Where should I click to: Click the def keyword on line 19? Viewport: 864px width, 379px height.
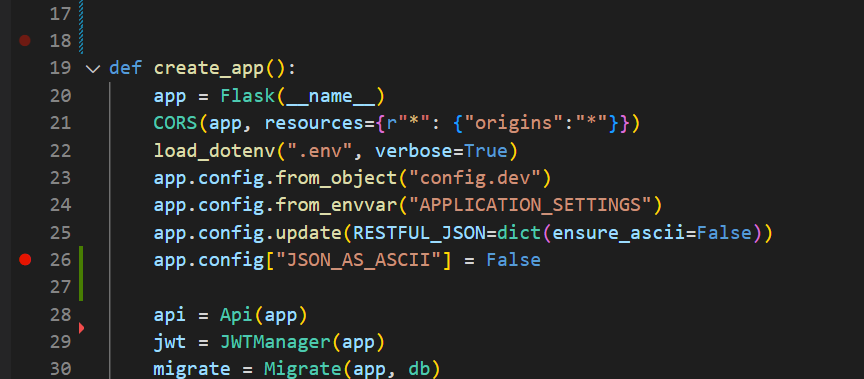pyautogui.click(x=126, y=68)
